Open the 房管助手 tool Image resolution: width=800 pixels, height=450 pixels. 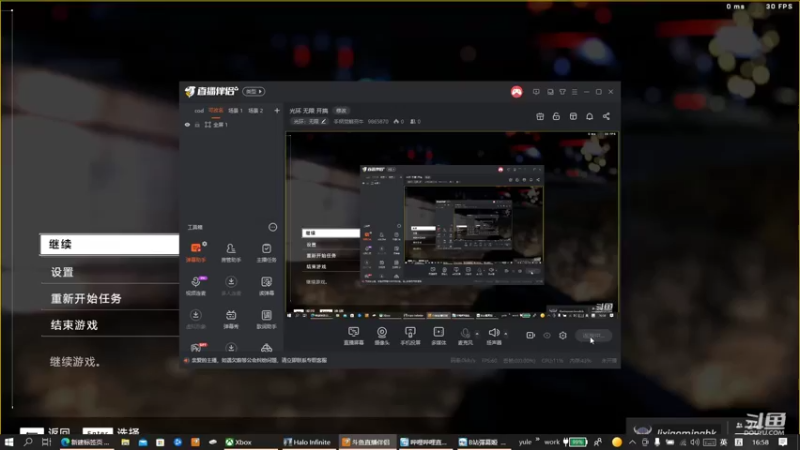click(x=231, y=252)
